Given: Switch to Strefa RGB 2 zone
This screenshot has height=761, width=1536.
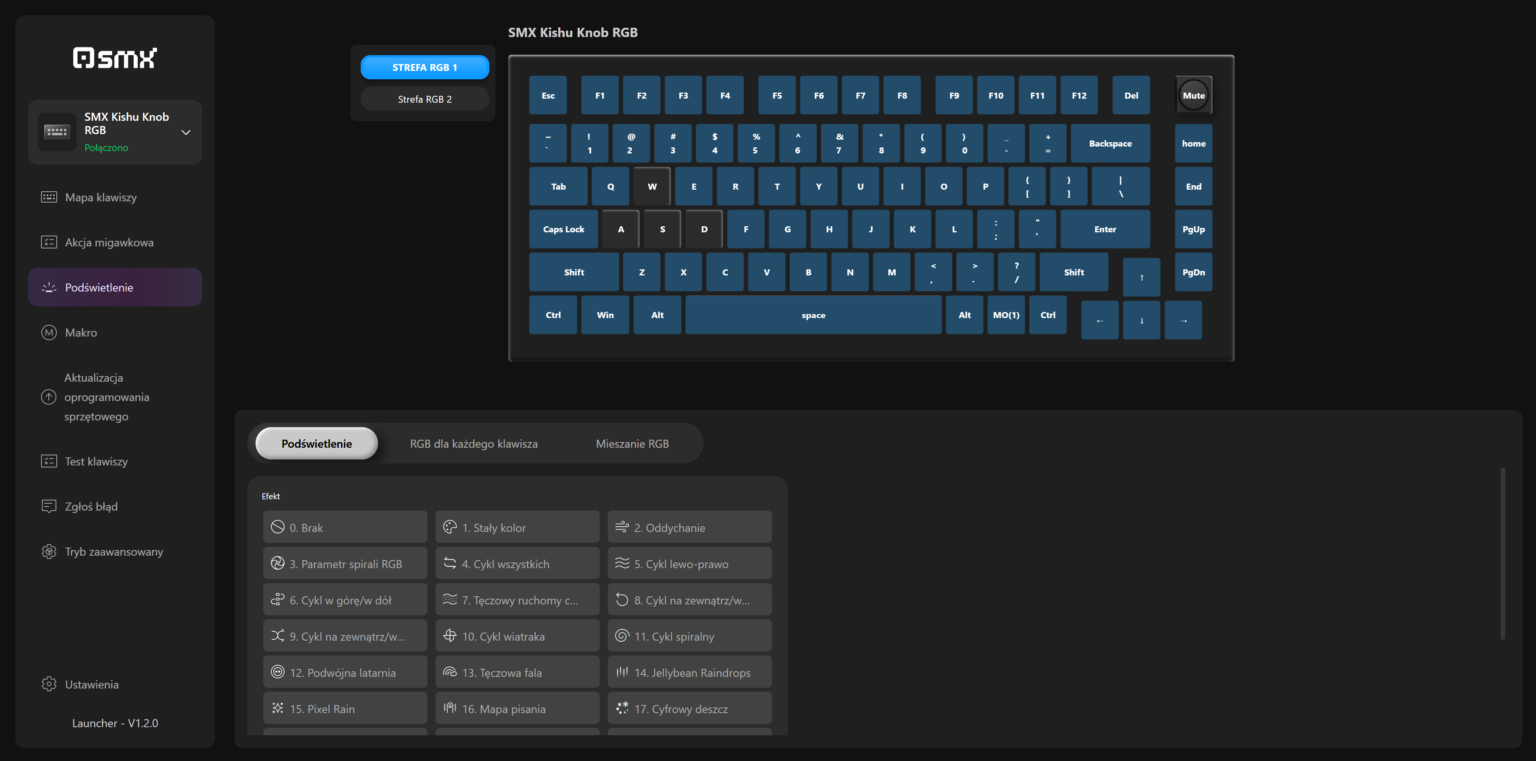Looking at the screenshot, I should tap(424, 99).
